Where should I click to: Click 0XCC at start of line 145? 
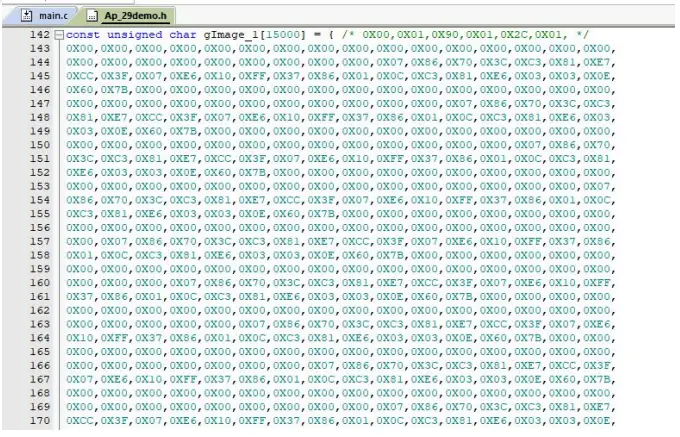(x=80, y=76)
